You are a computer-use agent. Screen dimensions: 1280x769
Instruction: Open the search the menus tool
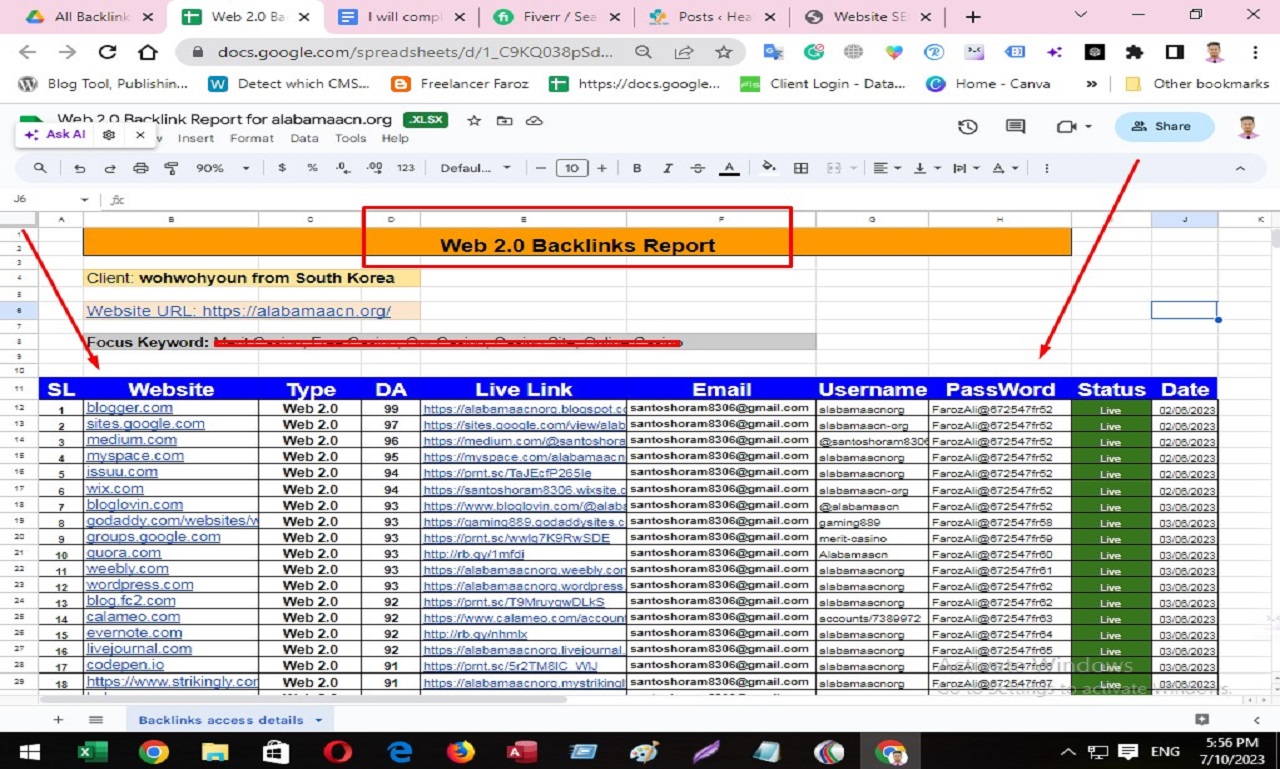click(40, 168)
